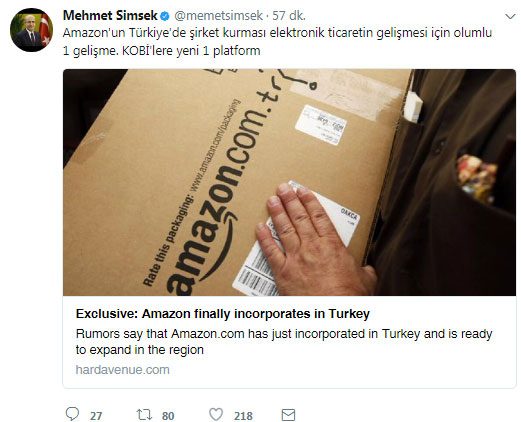Click the blue verified badge
This screenshot has height=422, width=521.
coord(165,16)
